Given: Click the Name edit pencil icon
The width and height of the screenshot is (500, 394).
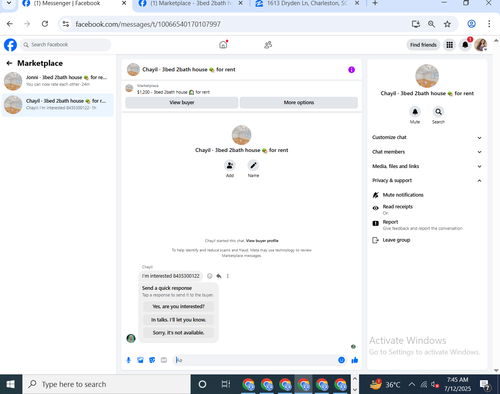Looking at the screenshot, I should pyautogui.click(x=253, y=165).
